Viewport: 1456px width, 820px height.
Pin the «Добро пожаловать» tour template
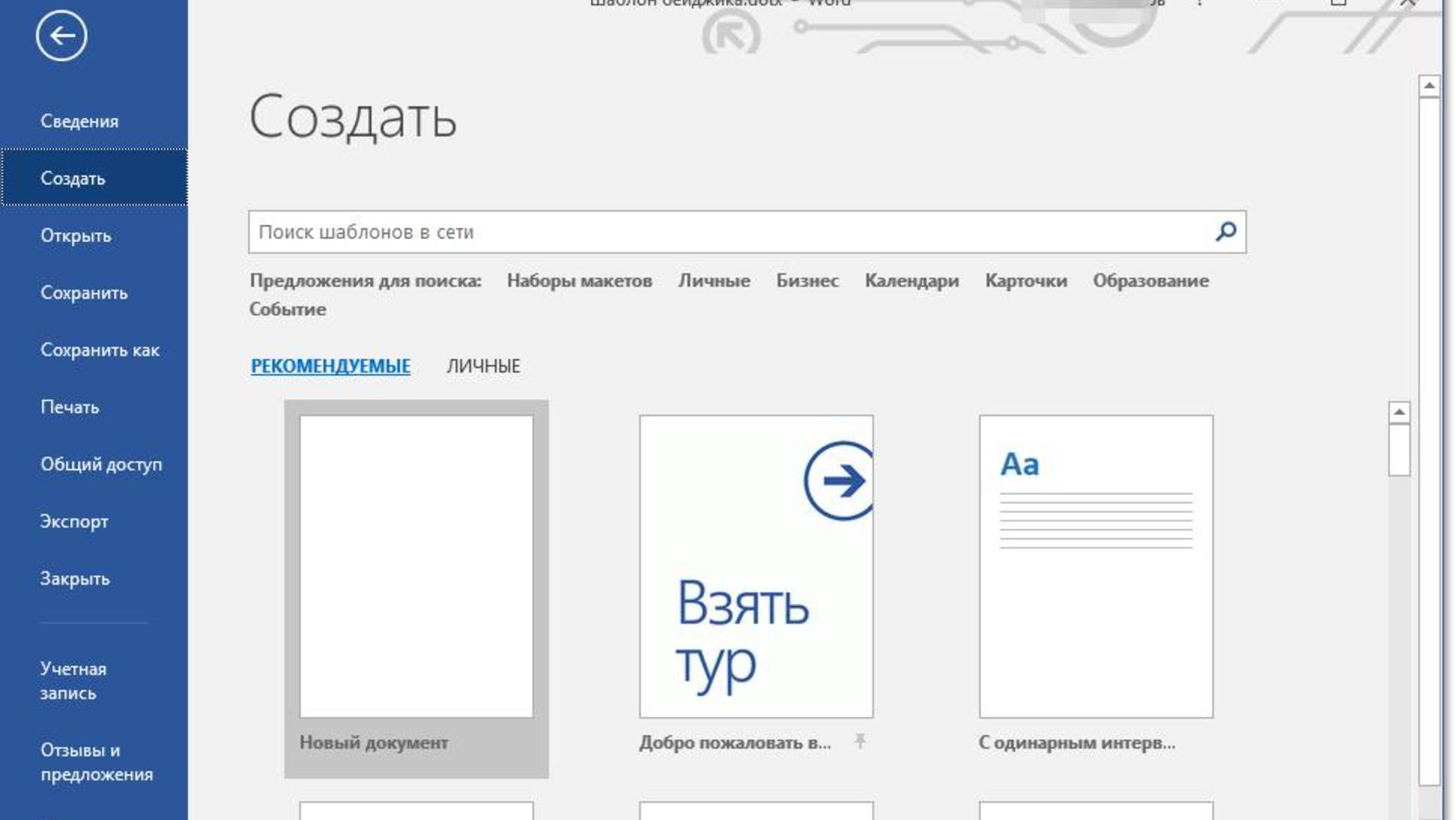click(860, 742)
